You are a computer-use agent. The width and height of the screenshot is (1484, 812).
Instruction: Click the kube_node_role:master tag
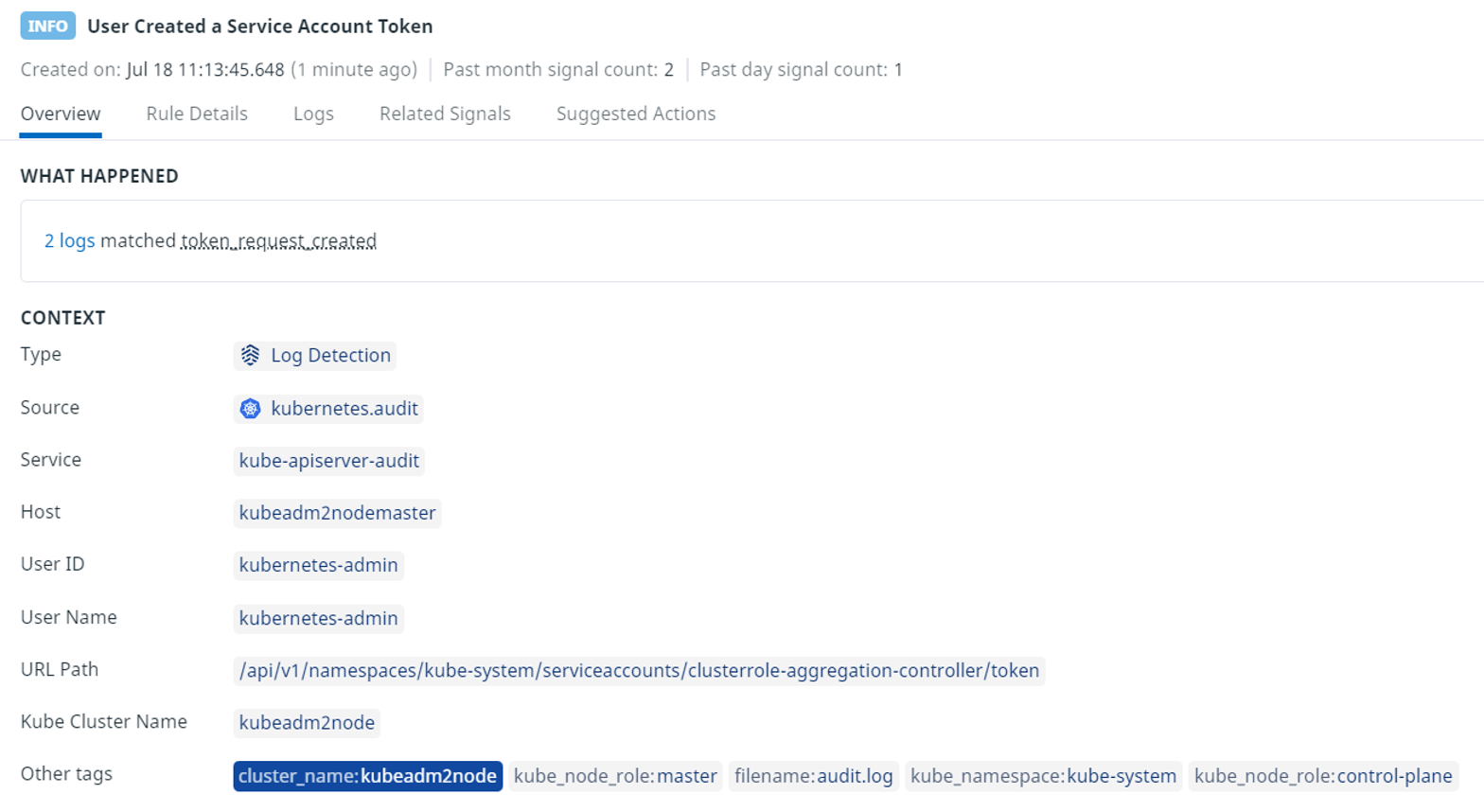click(x=615, y=776)
